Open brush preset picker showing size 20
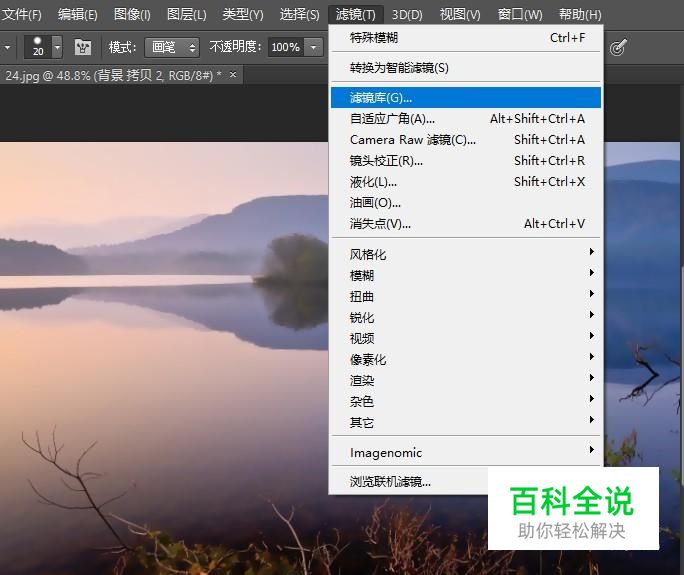This screenshot has height=575, width=684. pyautogui.click(x=43, y=46)
